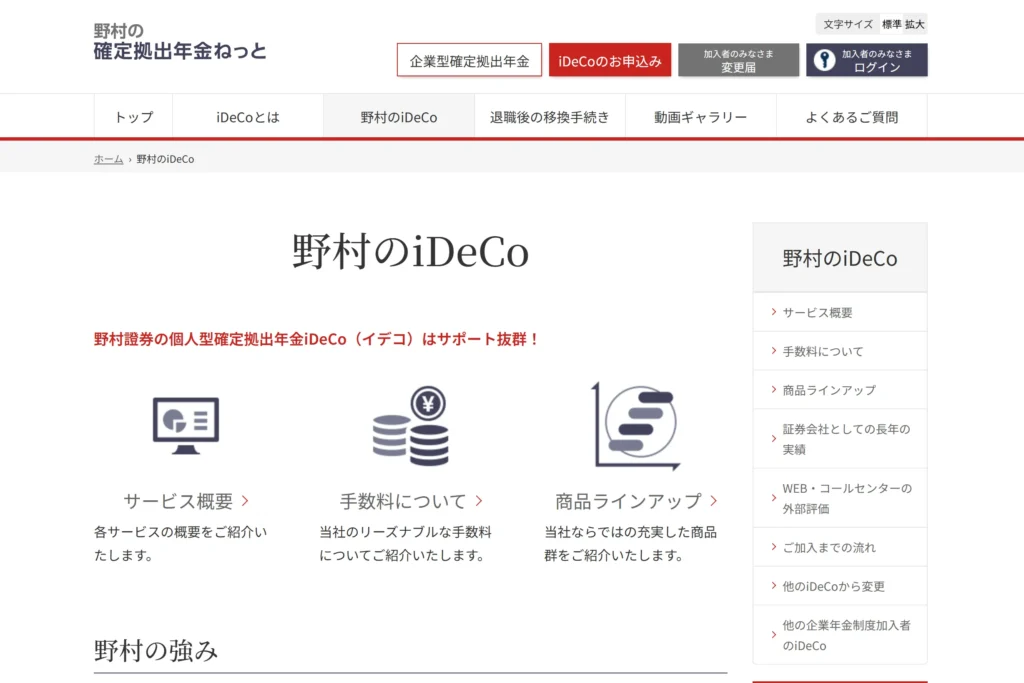
Task: Open the 動画ギャラリー navigation tab
Action: point(700,117)
